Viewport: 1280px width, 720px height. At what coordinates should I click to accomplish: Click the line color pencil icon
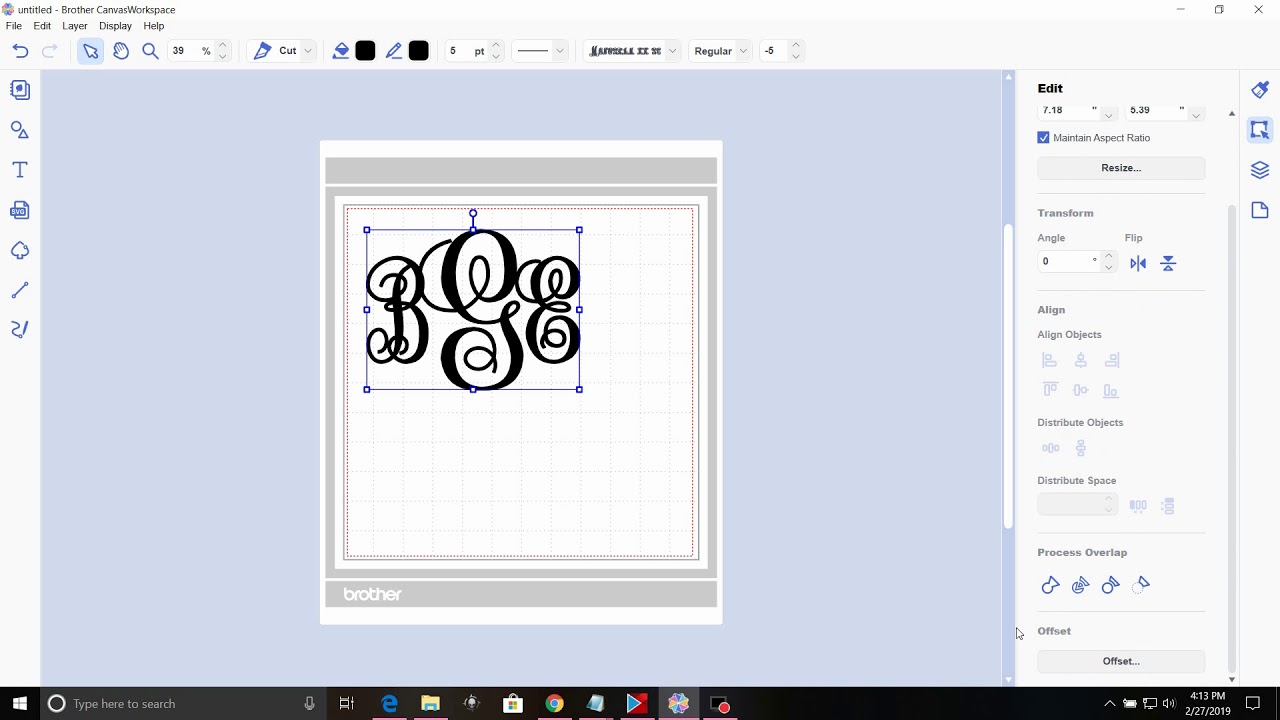394,51
